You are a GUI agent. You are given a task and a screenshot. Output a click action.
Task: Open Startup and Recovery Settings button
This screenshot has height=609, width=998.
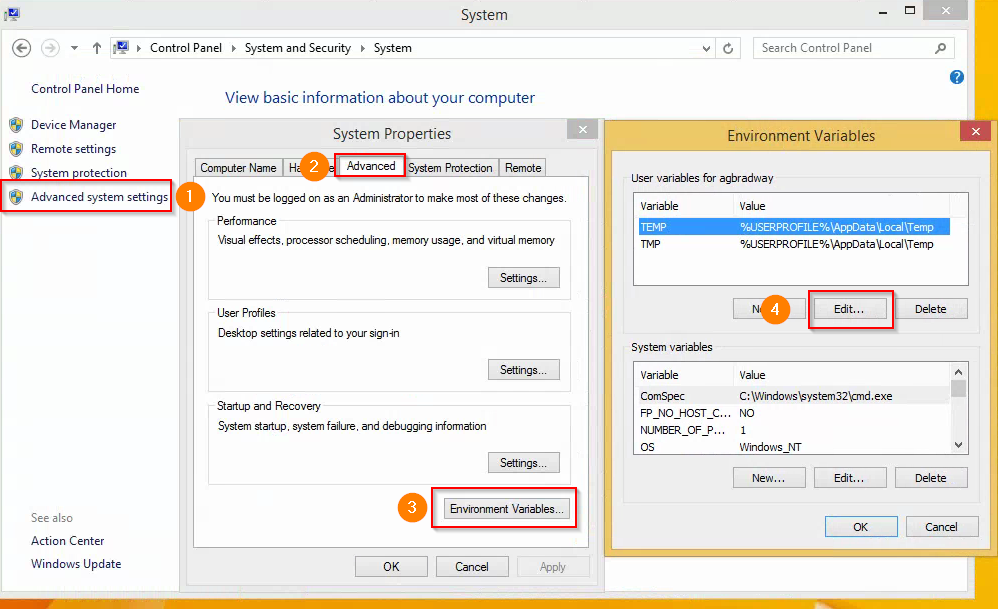[x=523, y=463]
